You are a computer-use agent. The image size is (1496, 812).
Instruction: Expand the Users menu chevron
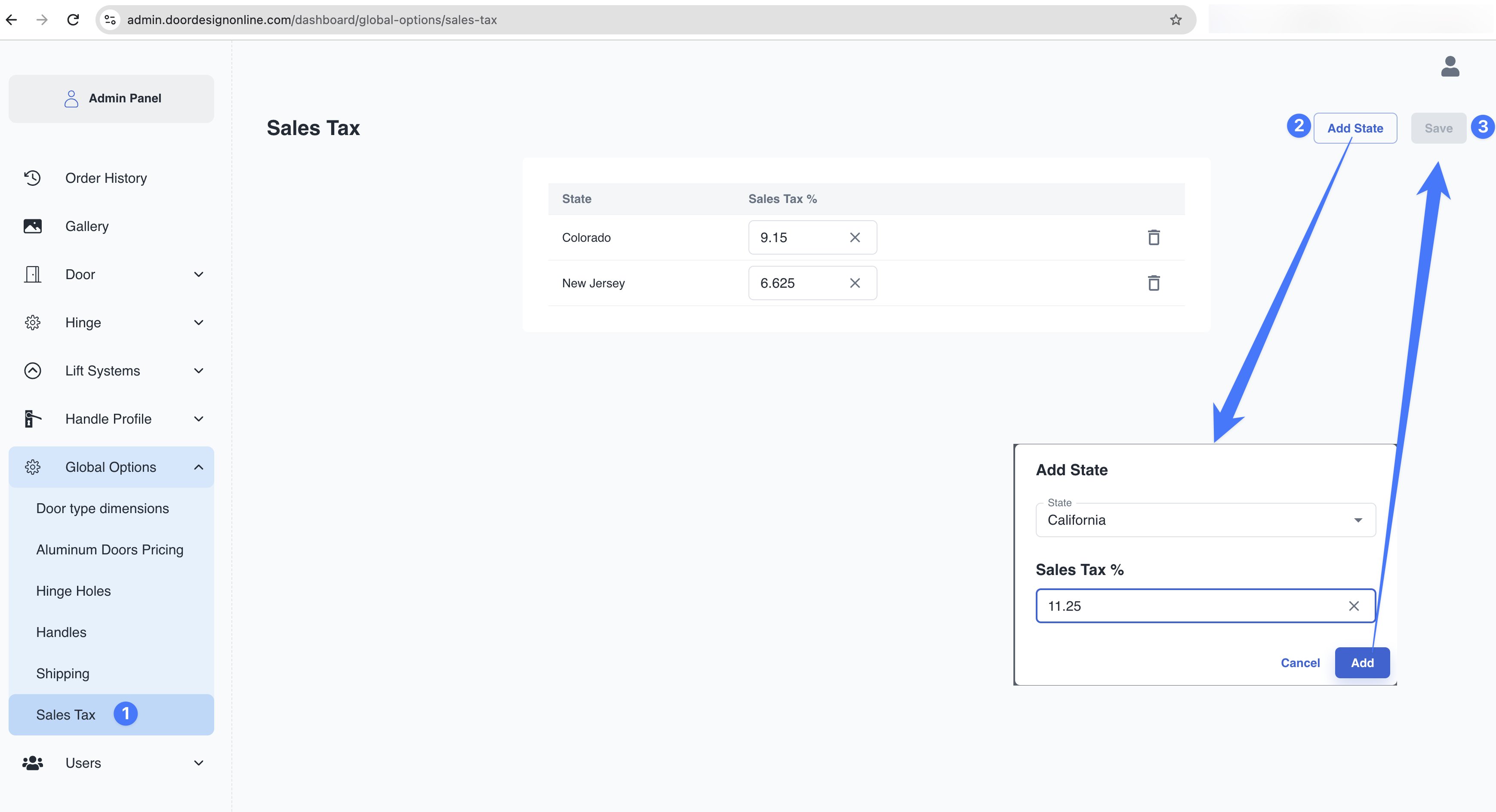pos(199,763)
